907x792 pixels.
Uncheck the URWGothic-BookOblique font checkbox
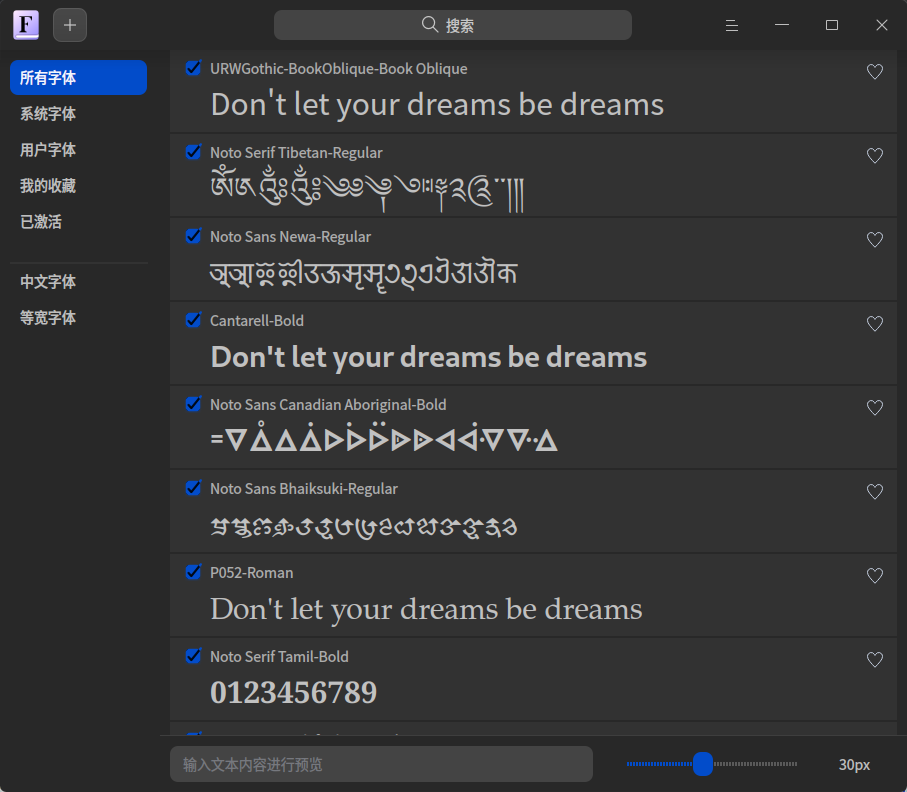[193, 68]
